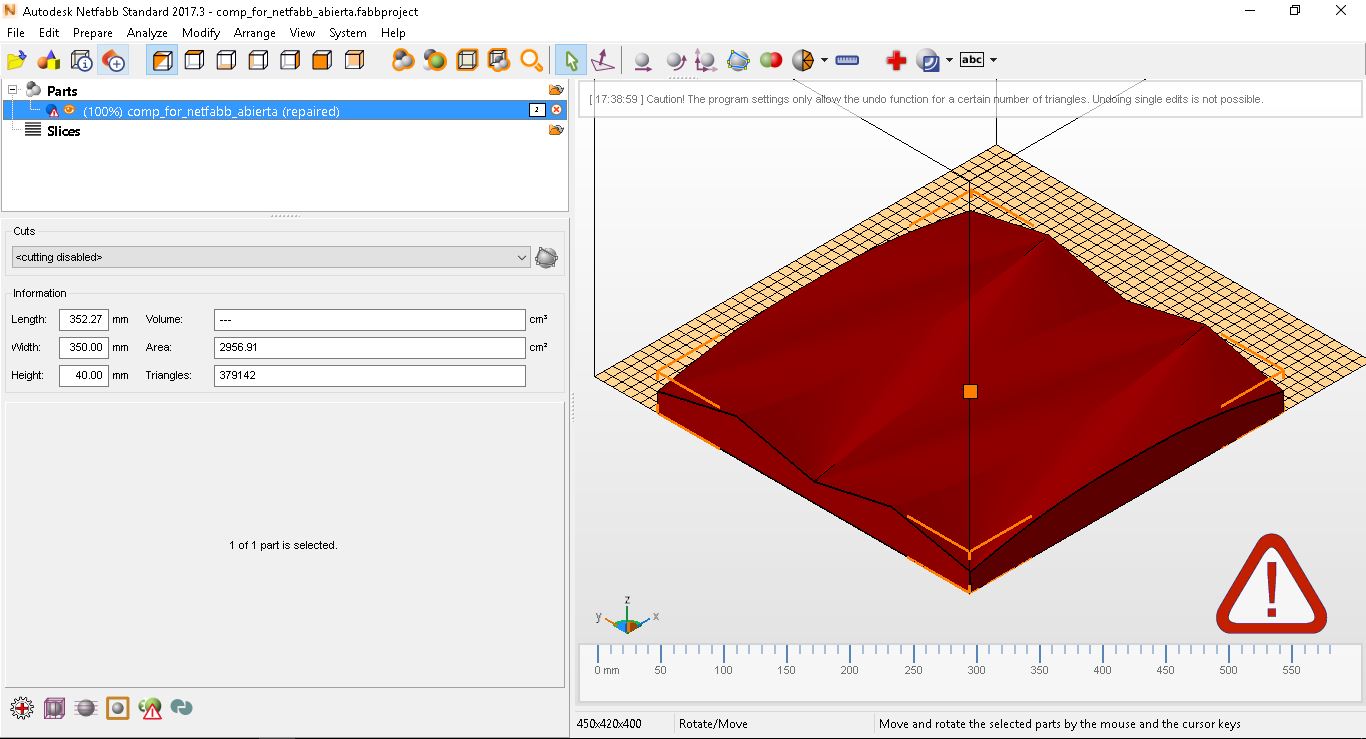Click the orange segmented sphere icon
This screenshot has width=1366, height=739.
[x=803, y=61]
